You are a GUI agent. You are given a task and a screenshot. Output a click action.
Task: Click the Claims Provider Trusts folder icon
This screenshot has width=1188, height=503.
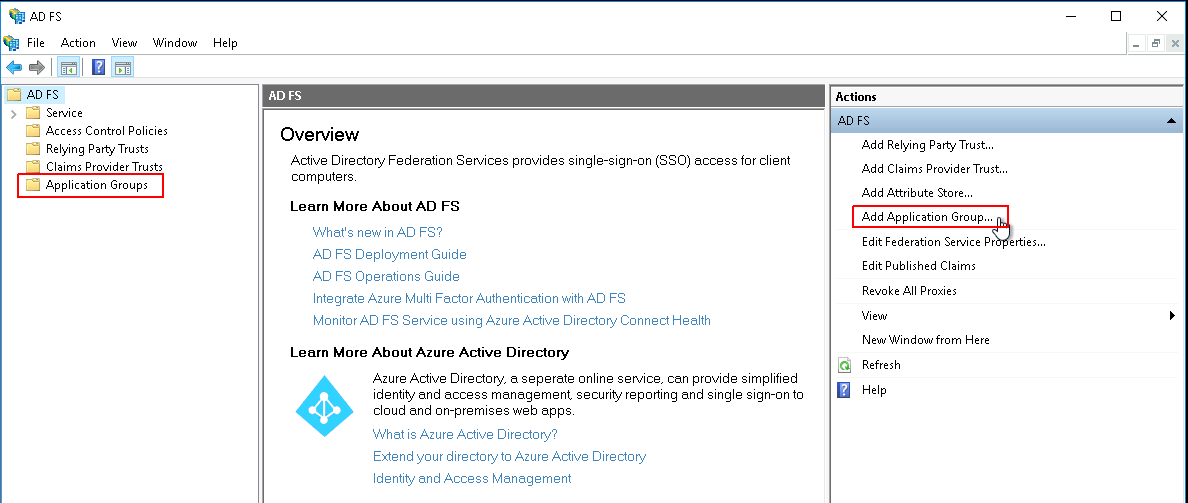point(33,167)
